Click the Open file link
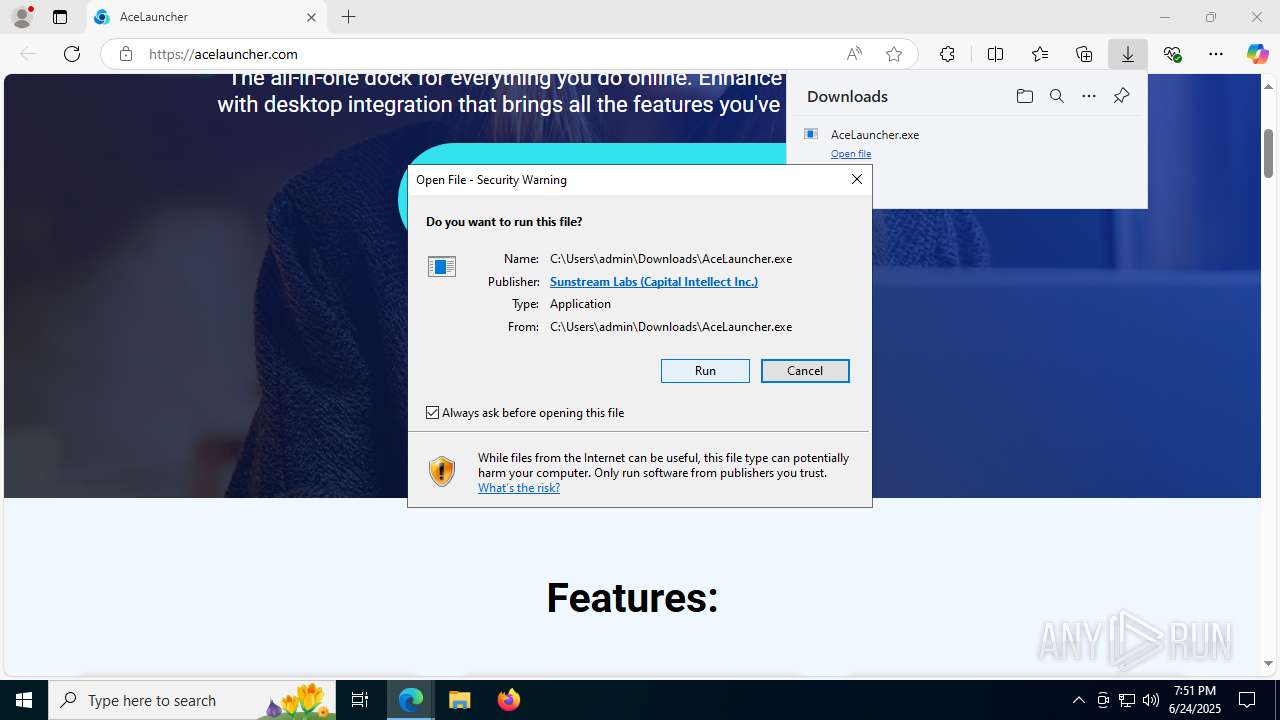The width and height of the screenshot is (1280, 720). [x=851, y=154]
